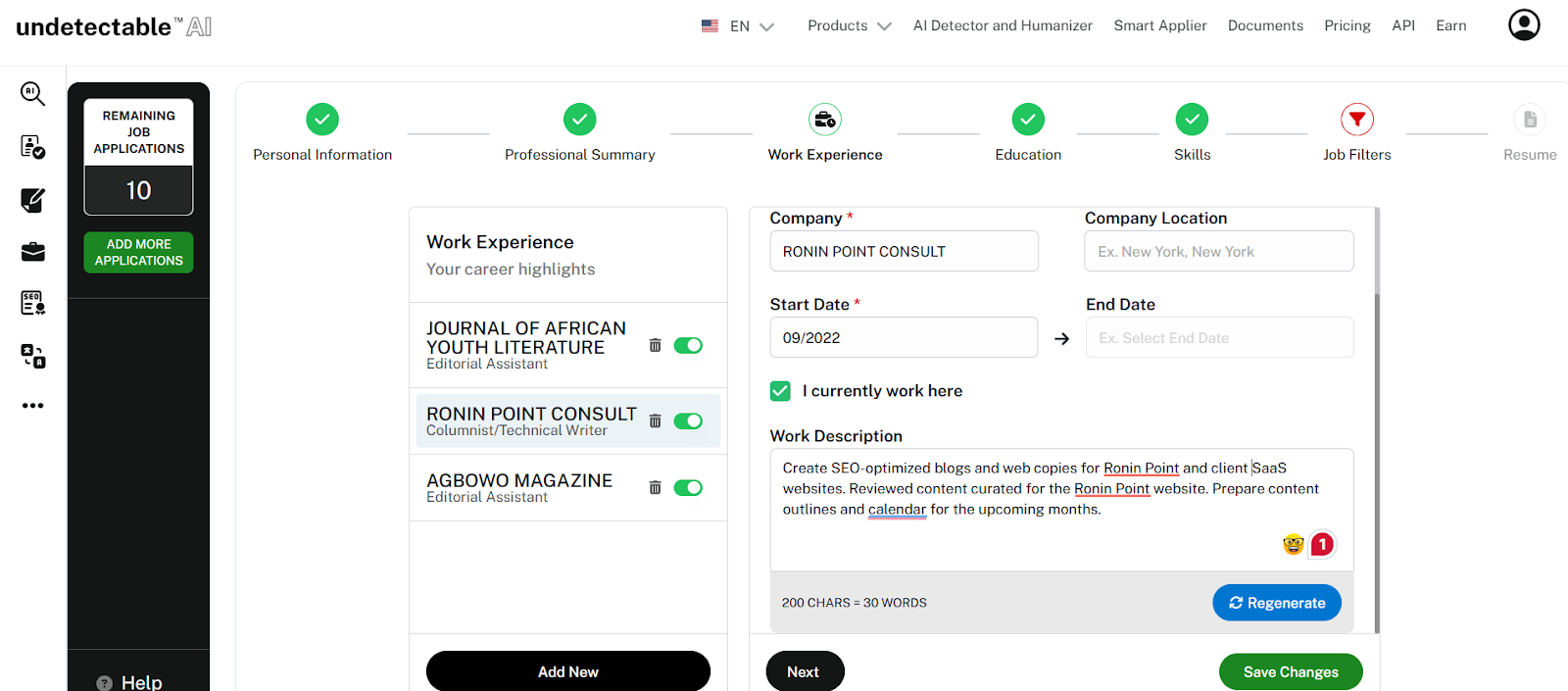
Task: Click the 200 CHARS = 30 WORDS counter
Action: click(854, 603)
